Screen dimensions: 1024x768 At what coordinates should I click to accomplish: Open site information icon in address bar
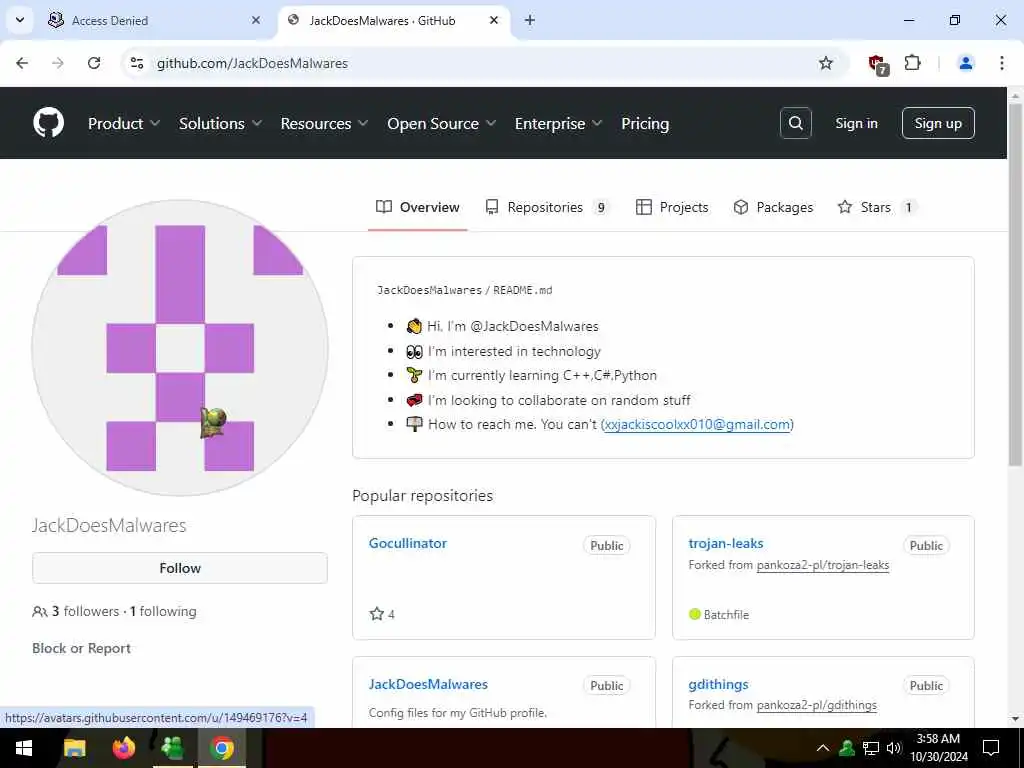click(136, 63)
